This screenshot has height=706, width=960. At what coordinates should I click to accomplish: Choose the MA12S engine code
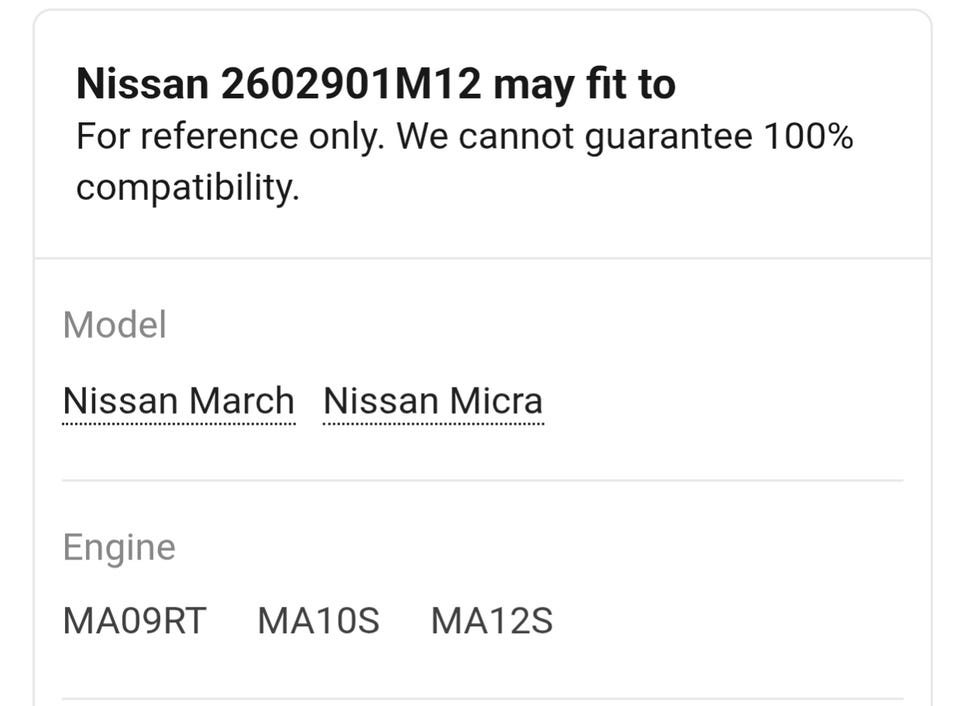(491, 621)
